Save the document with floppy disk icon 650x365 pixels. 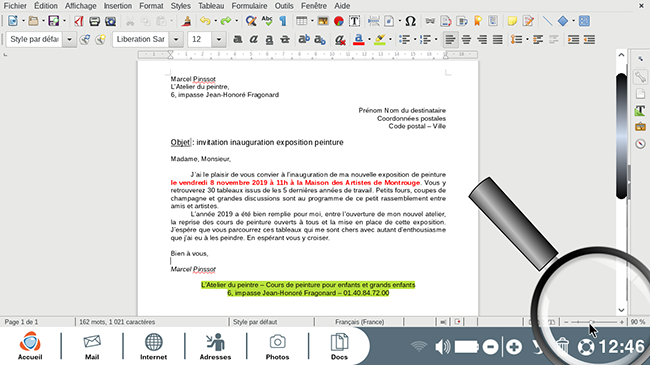(x=53, y=21)
